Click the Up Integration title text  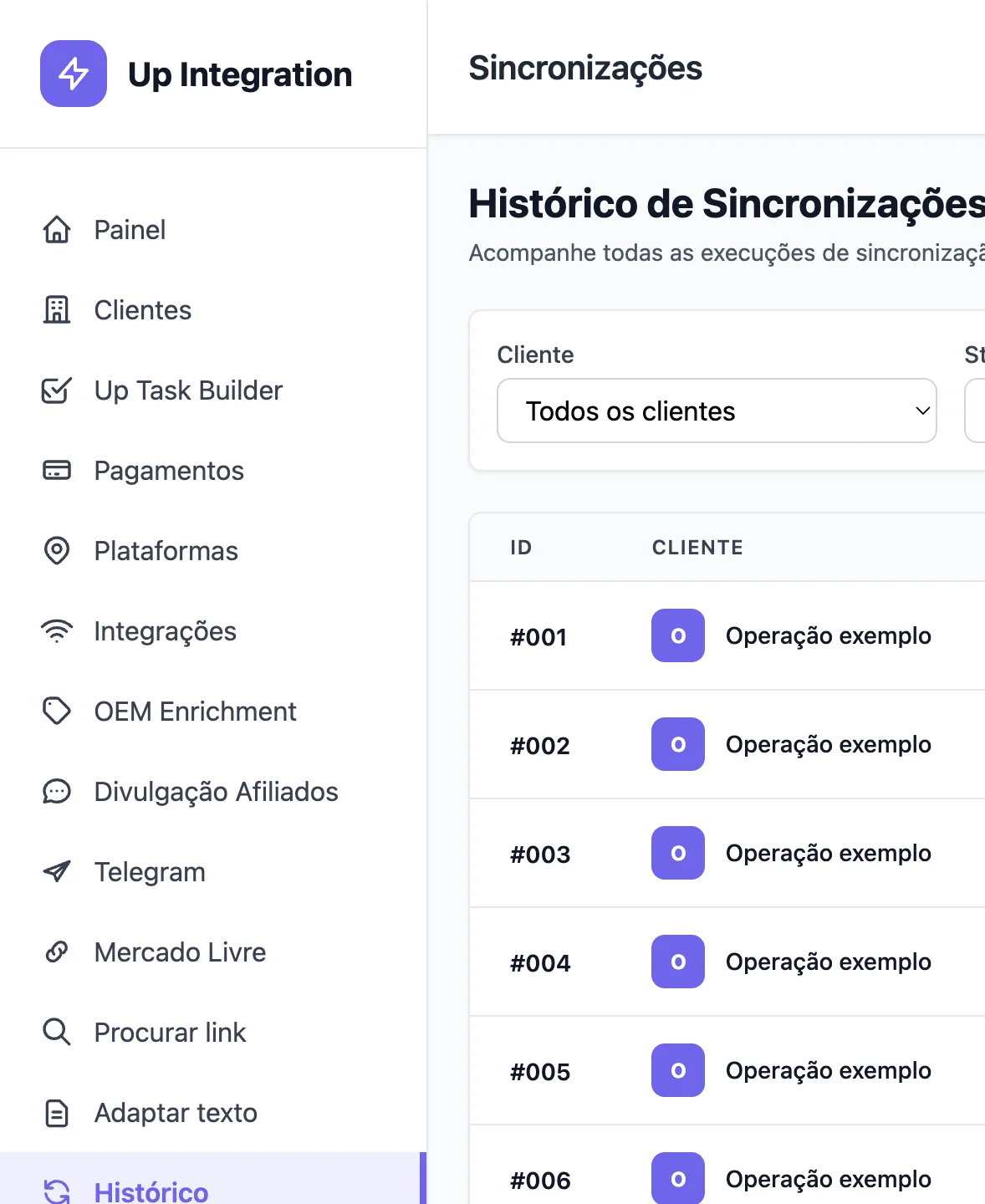(240, 74)
